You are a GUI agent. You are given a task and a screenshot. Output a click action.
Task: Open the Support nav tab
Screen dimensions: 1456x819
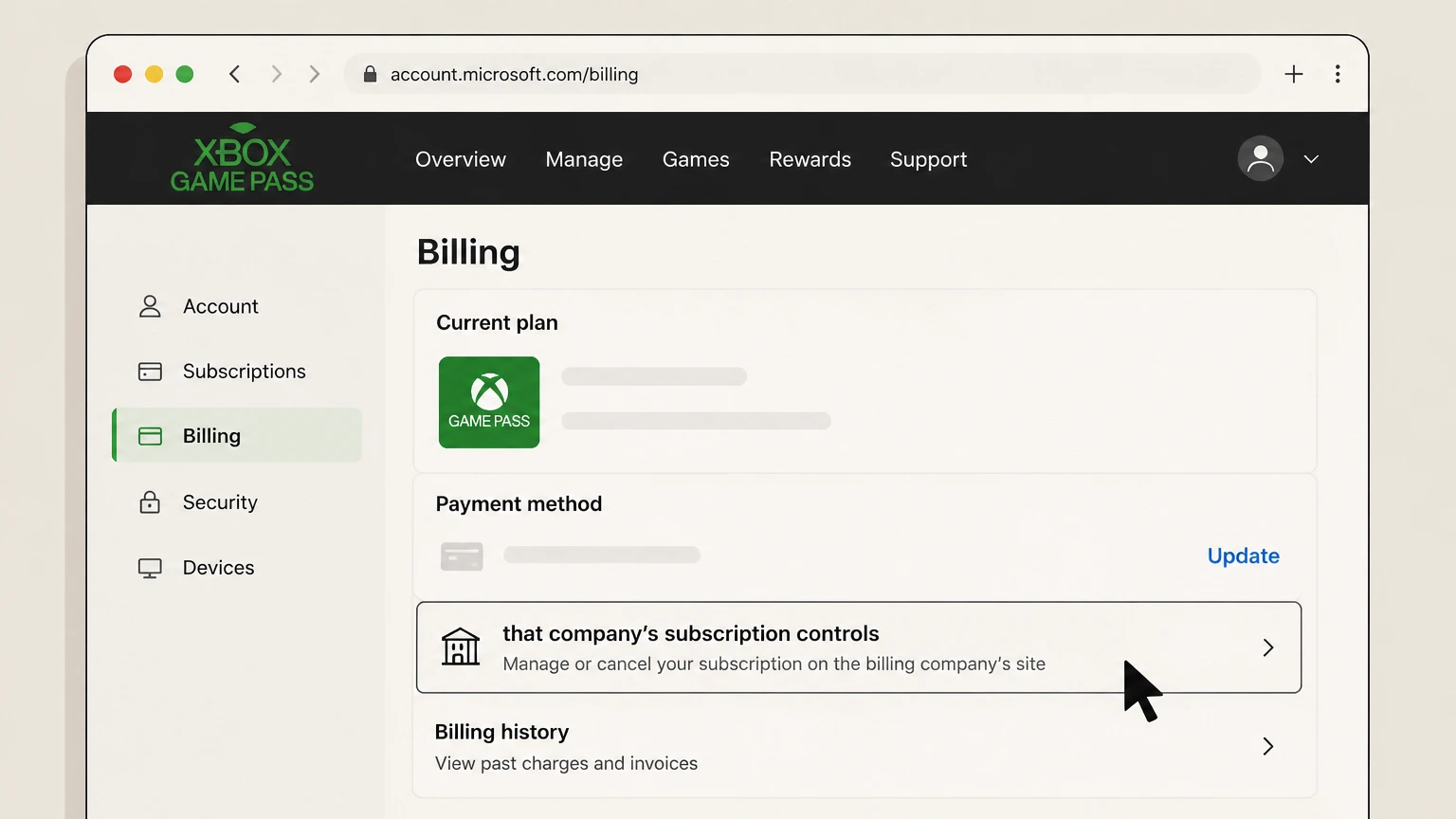[929, 159]
